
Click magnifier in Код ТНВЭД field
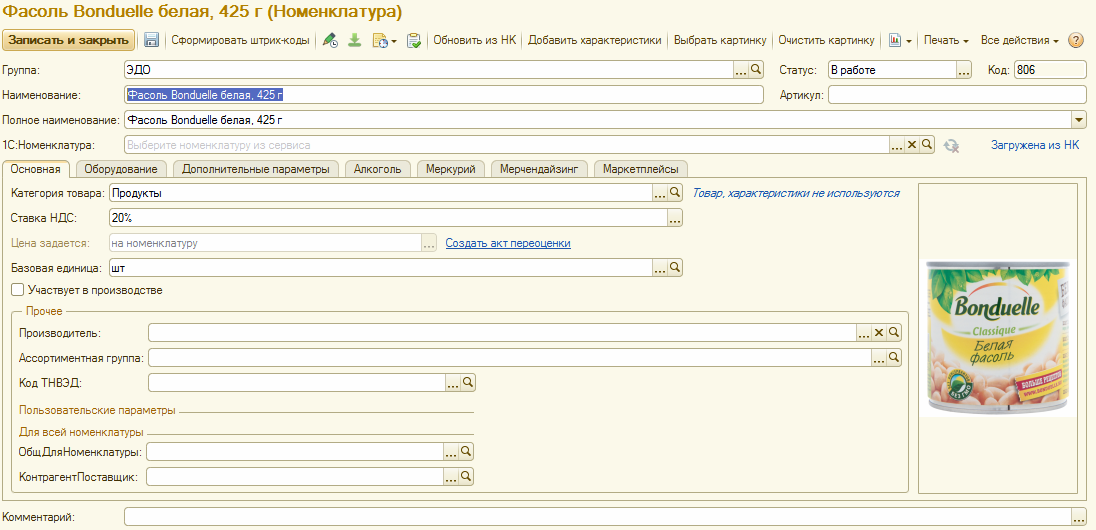(468, 382)
